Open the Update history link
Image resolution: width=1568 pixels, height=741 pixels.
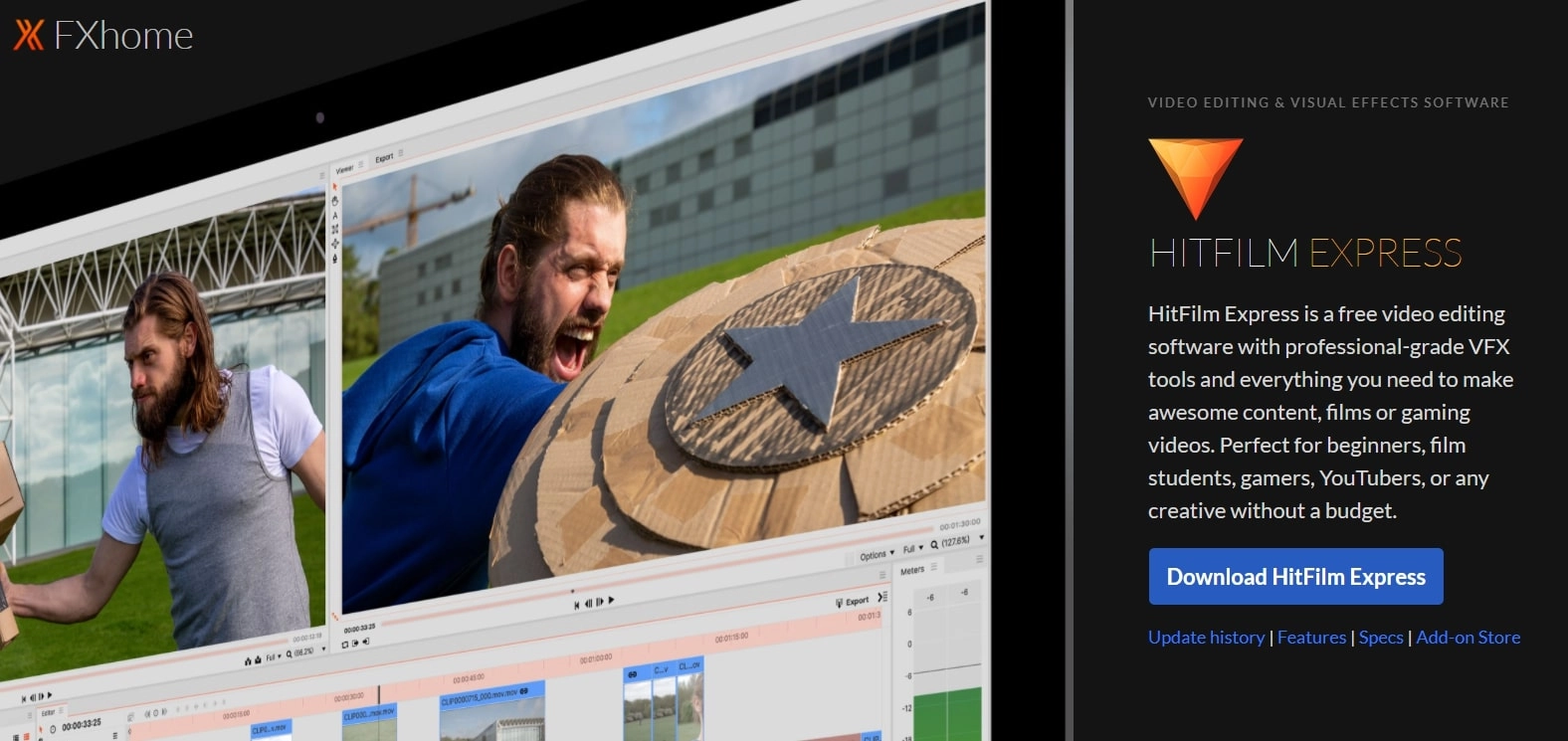tap(1206, 638)
